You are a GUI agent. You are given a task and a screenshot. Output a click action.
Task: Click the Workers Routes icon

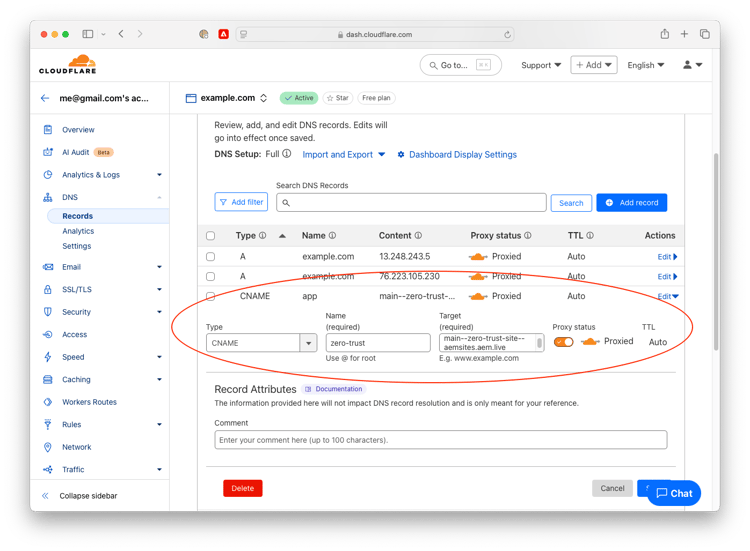pos(48,402)
